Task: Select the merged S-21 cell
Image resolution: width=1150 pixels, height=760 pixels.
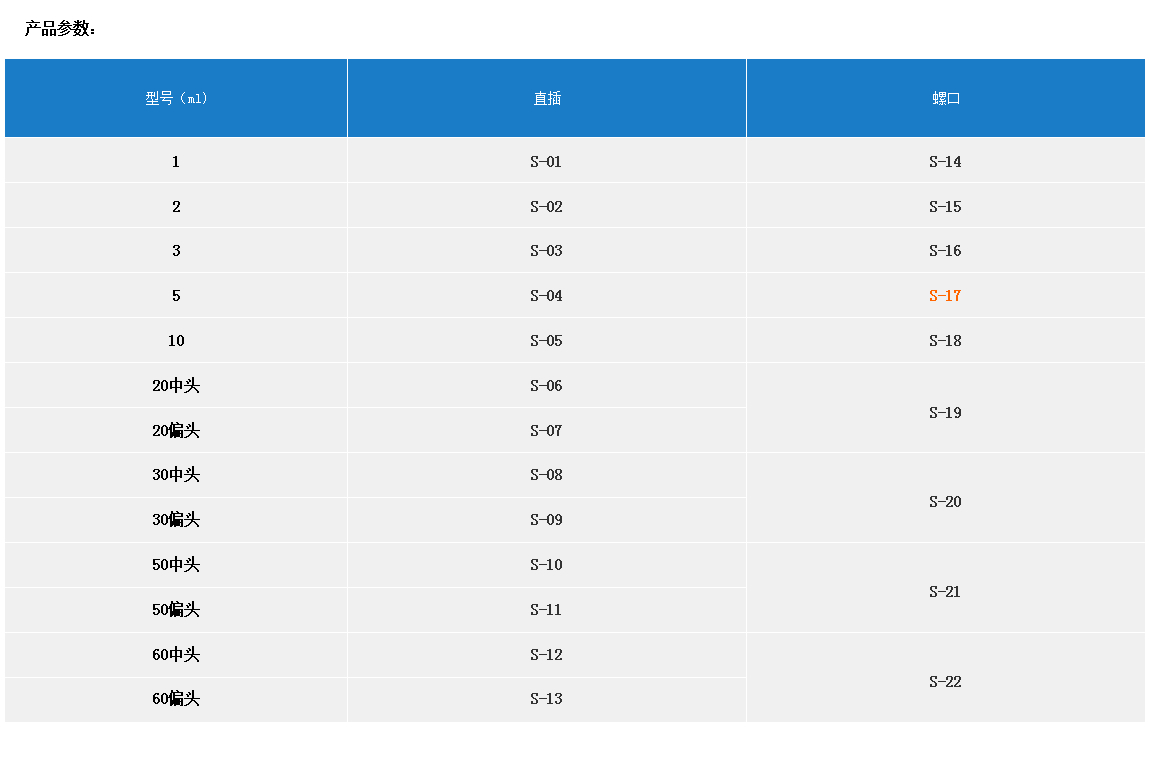Action: (x=945, y=592)
